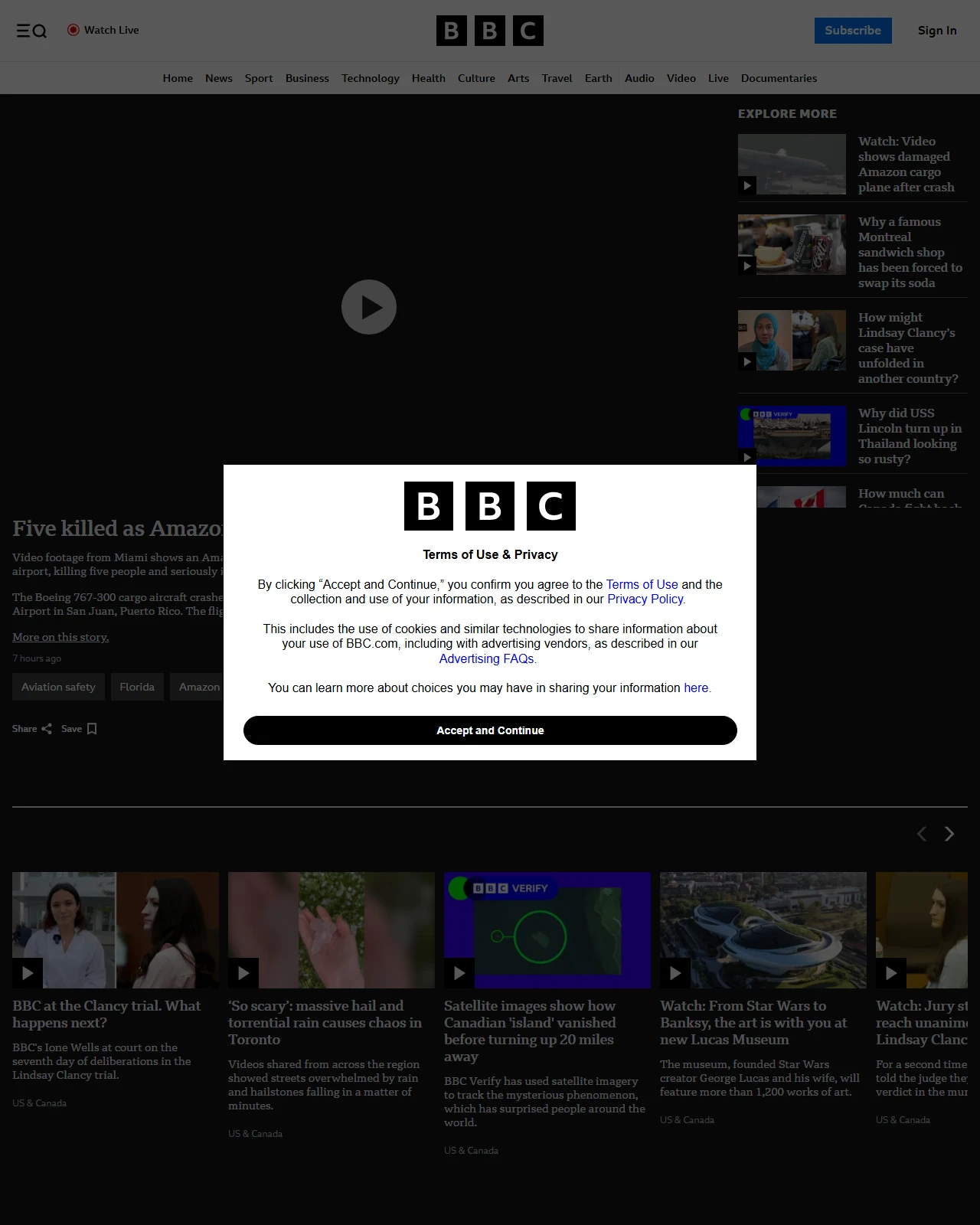Click the Share icon
980x1225 pixels.
(x=47, y=729)
